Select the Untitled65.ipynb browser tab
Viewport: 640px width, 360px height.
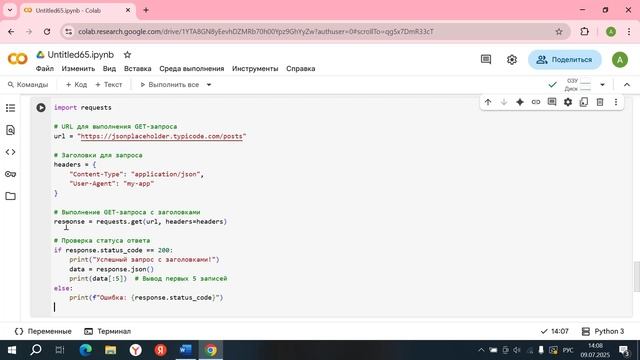78,10
